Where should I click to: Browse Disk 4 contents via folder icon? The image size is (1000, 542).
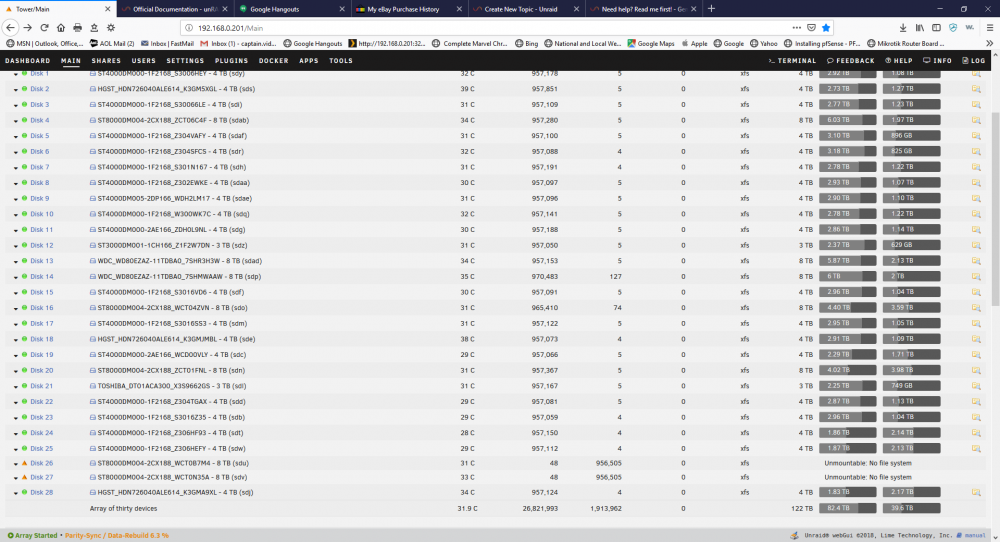[976, 121]
